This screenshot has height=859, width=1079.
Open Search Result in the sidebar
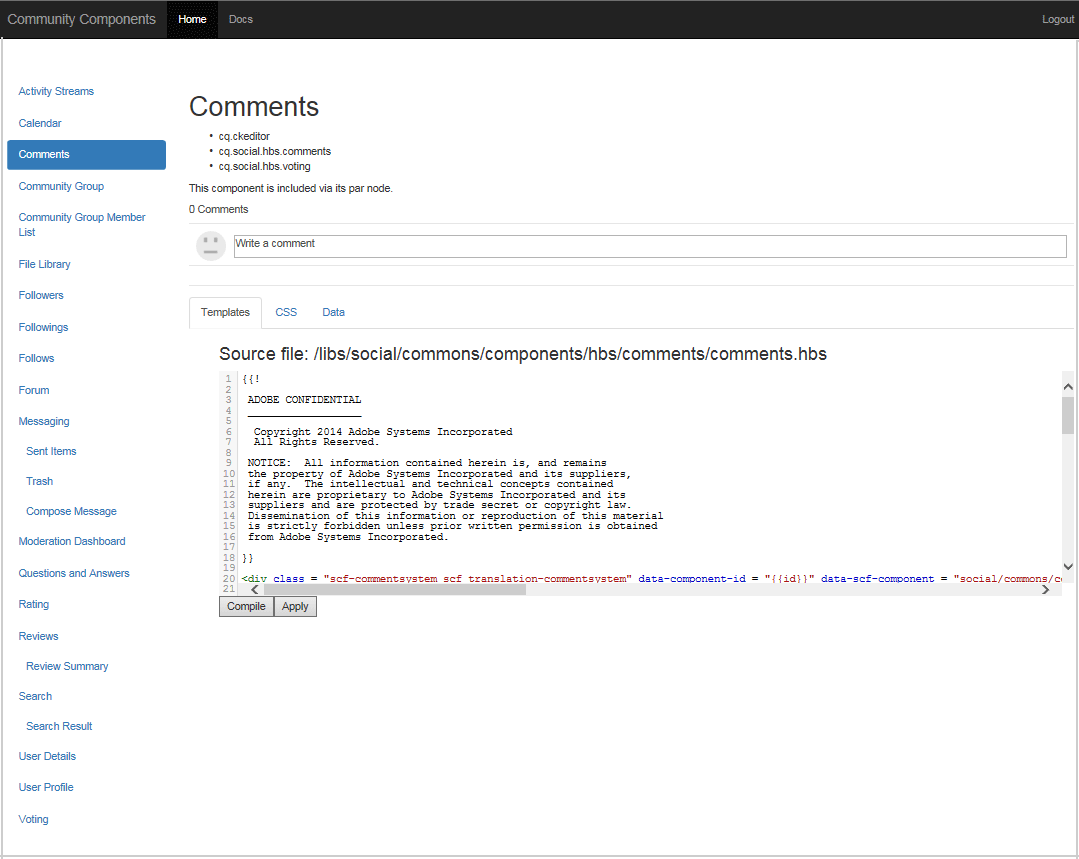point(59,726)
